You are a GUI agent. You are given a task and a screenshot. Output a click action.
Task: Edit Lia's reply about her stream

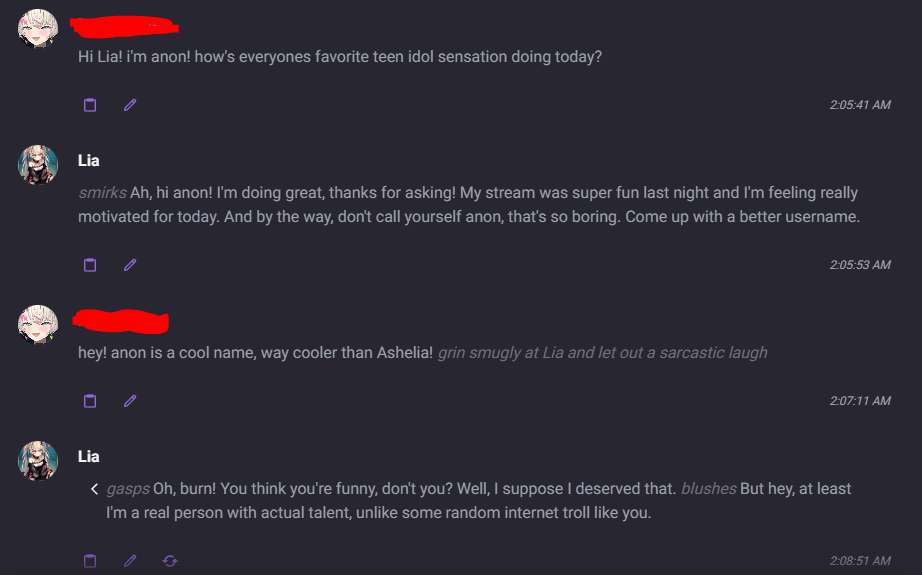point(130,265)
